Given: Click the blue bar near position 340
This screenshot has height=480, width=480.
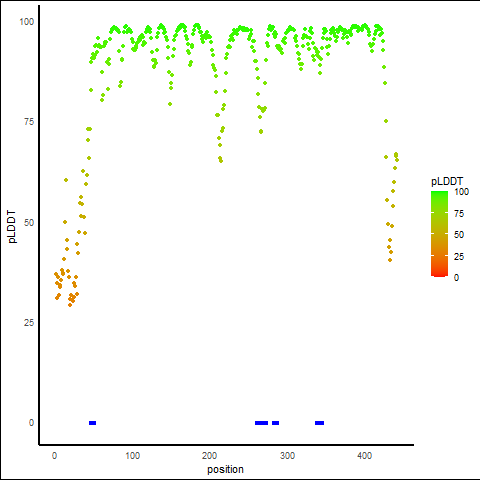Looking at the screenshot, I should tap(319, 423).
